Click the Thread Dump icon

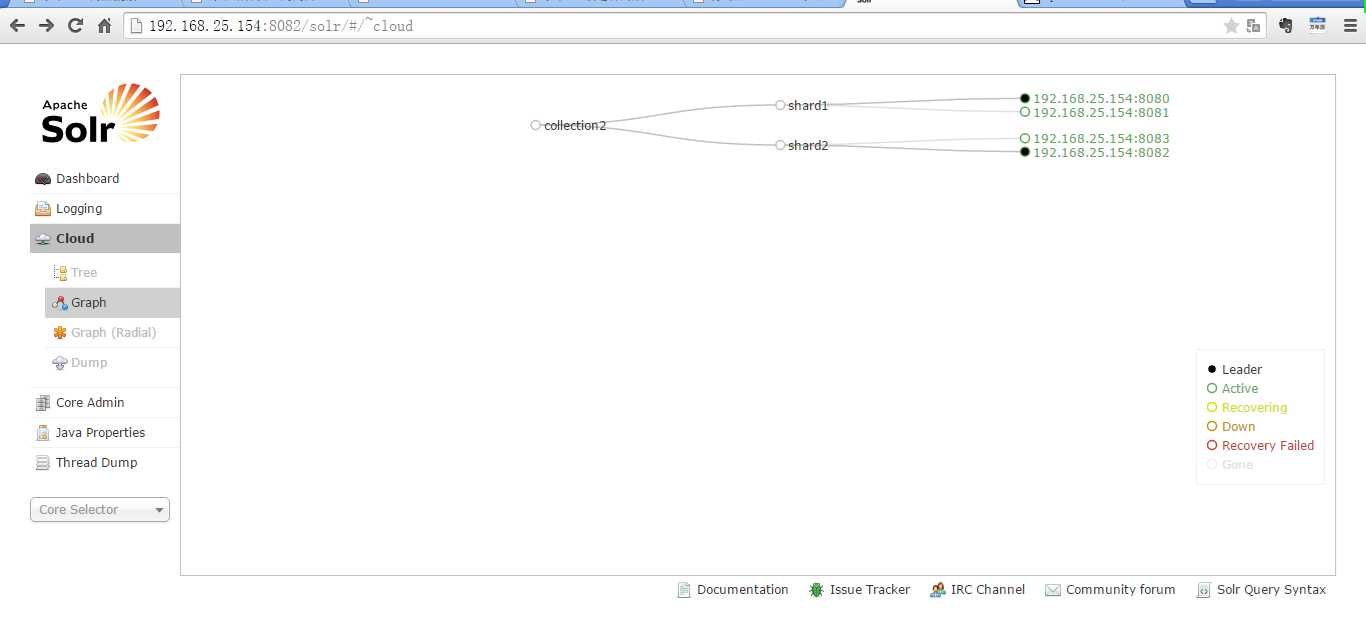coord(42,463)
